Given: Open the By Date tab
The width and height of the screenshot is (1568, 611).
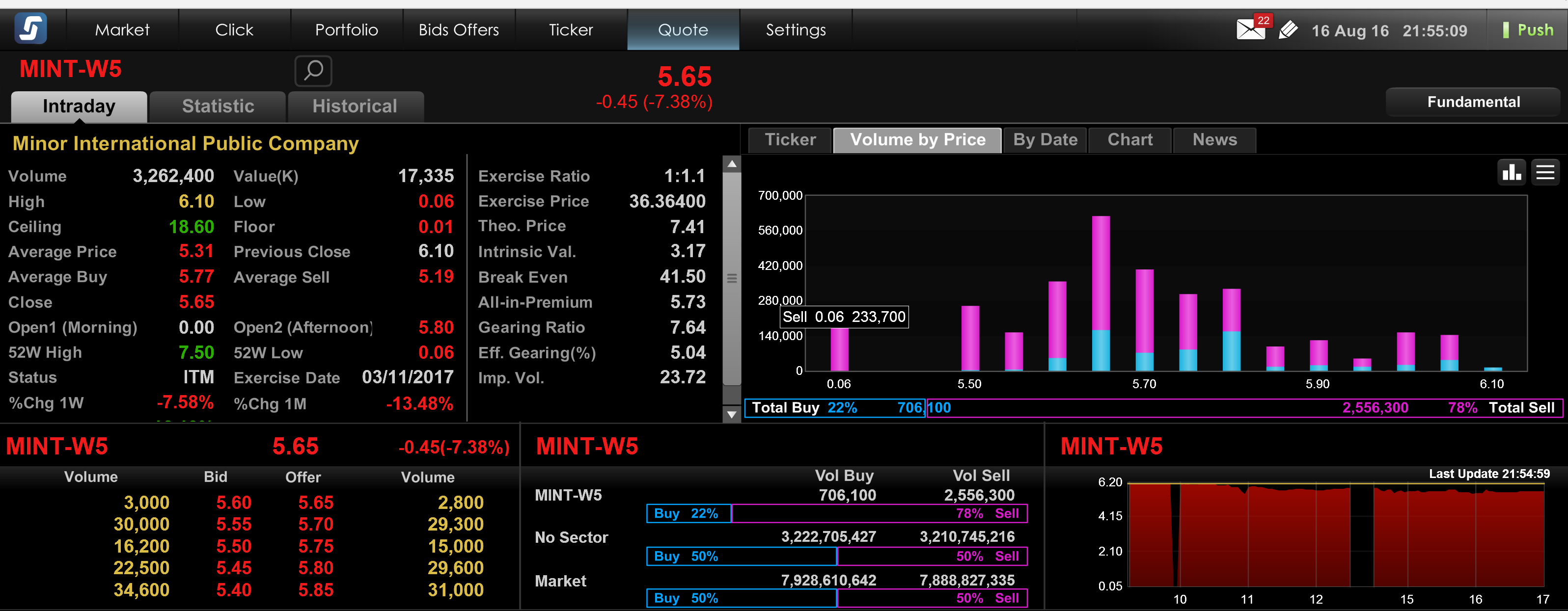Looking at the screenshot, I should click(1045, 140).
